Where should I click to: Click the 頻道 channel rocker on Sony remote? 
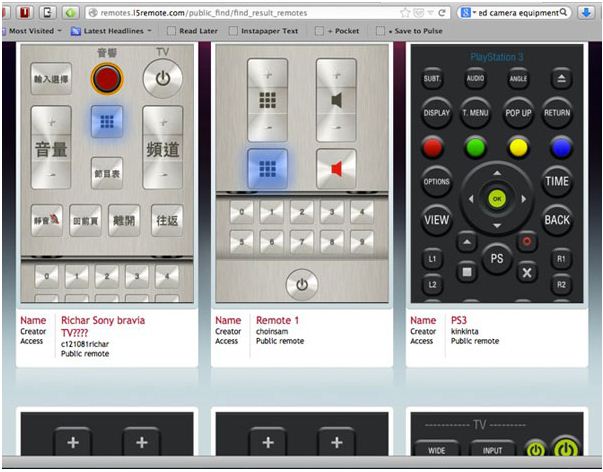click(163, 147)
